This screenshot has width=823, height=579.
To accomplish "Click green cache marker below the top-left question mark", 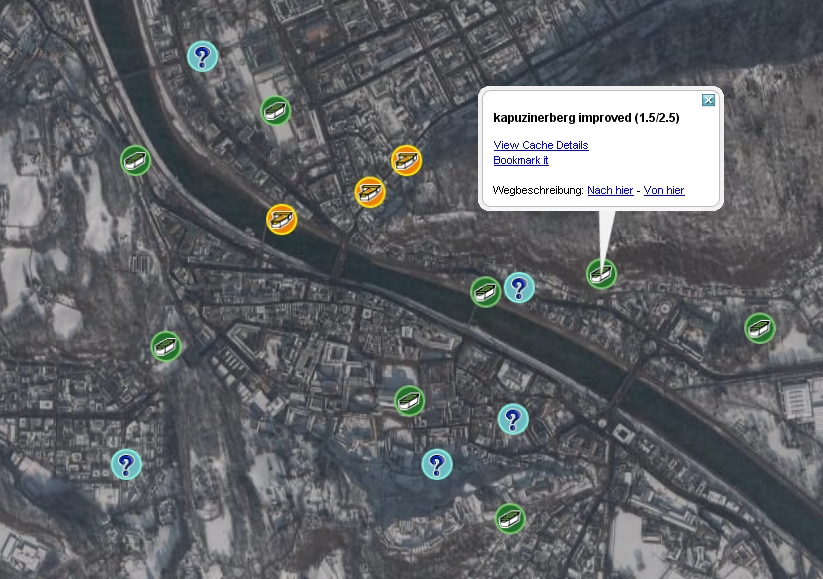I will tap(275, 110).
